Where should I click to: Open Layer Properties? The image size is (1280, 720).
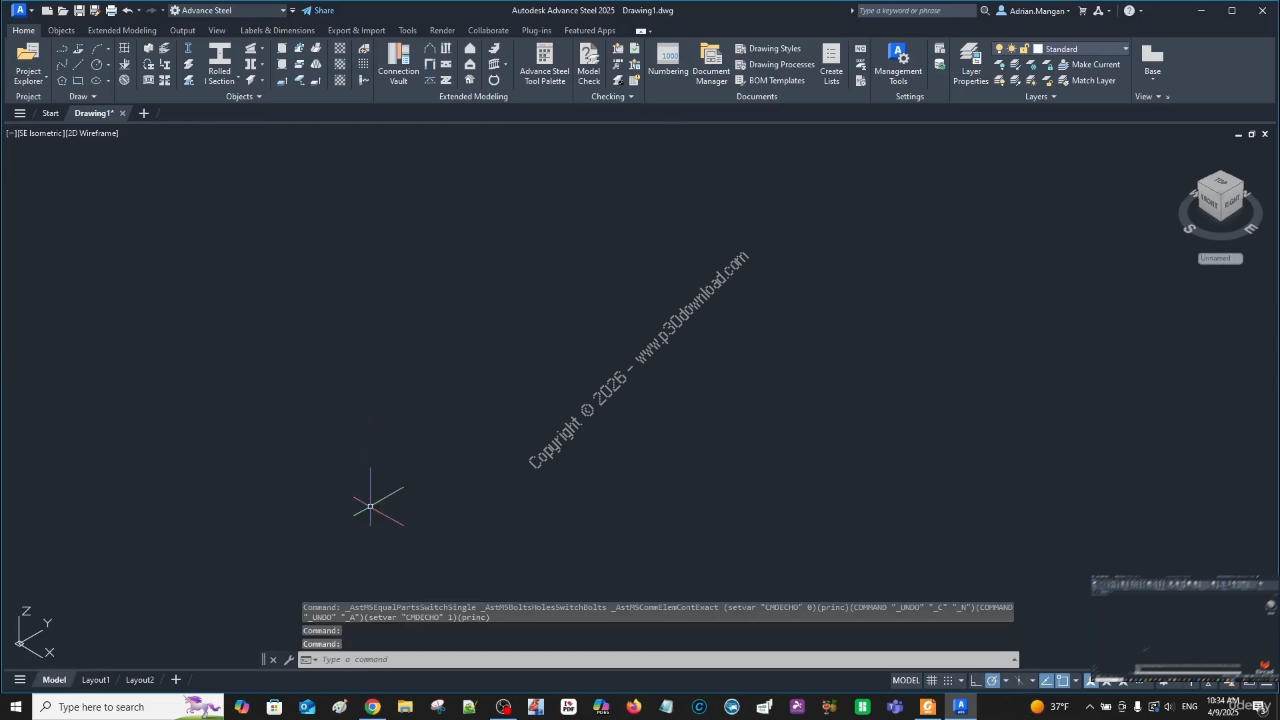pyautogui.click(x=970, y=64)
